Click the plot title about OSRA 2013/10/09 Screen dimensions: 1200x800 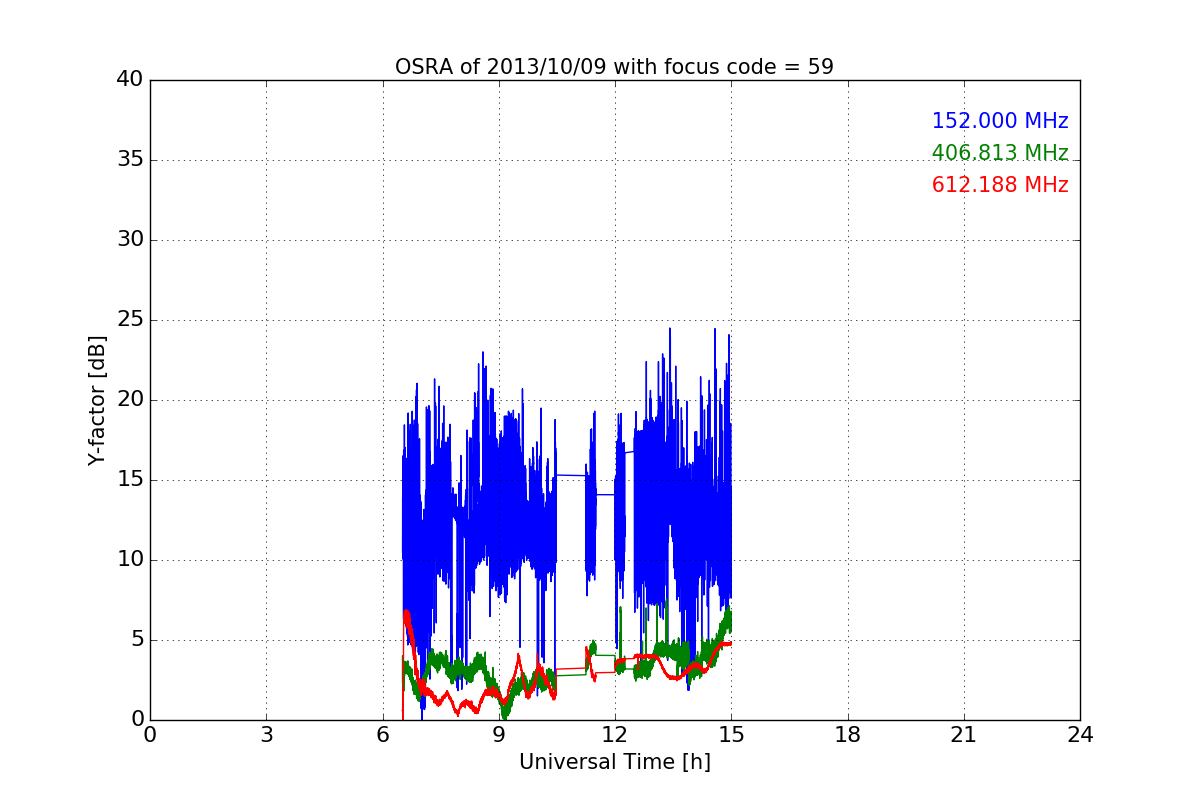[614, 67]
